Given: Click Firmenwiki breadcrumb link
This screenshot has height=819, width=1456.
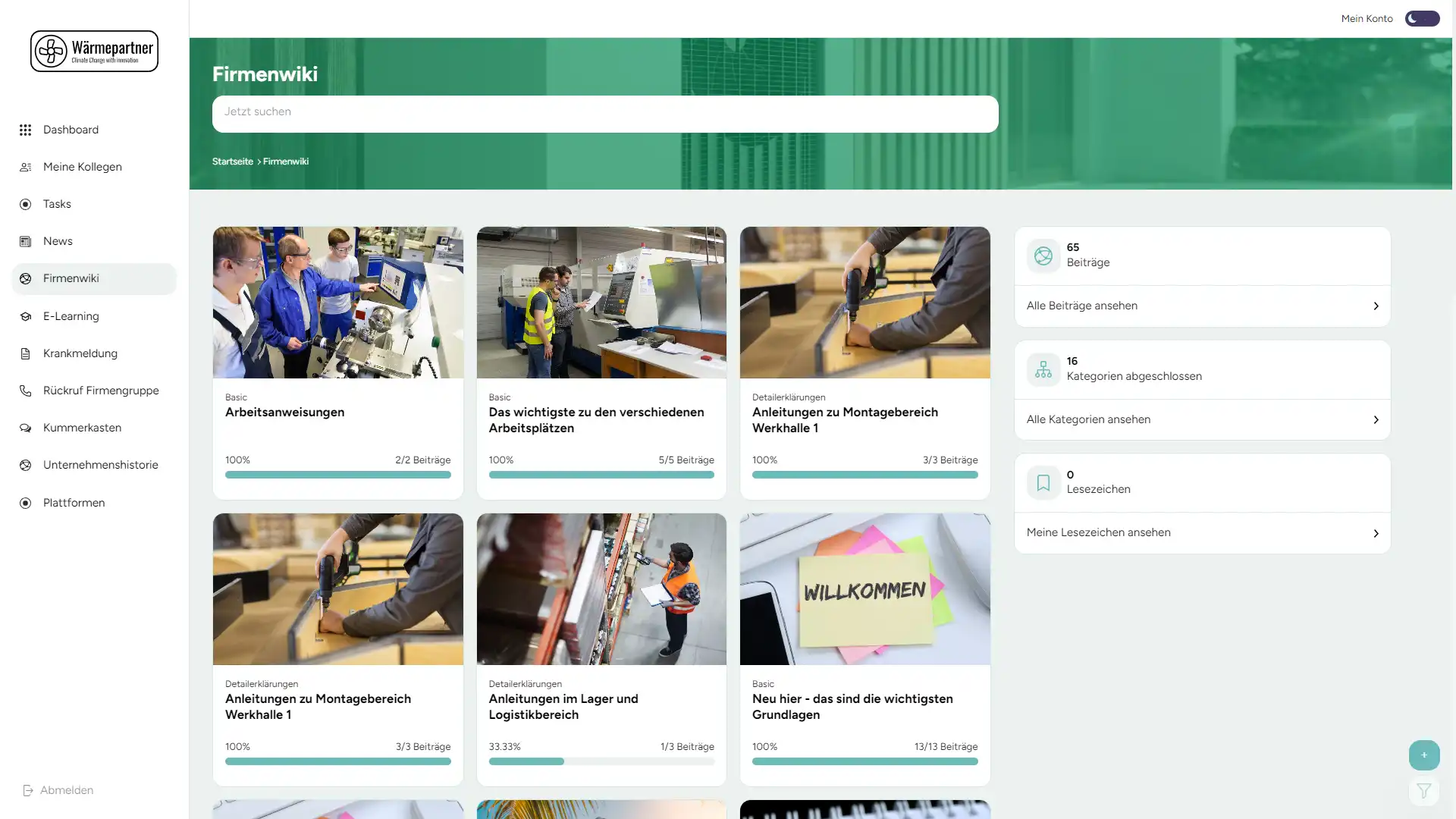Looking at the screenshot, I should tap(286, 162).
